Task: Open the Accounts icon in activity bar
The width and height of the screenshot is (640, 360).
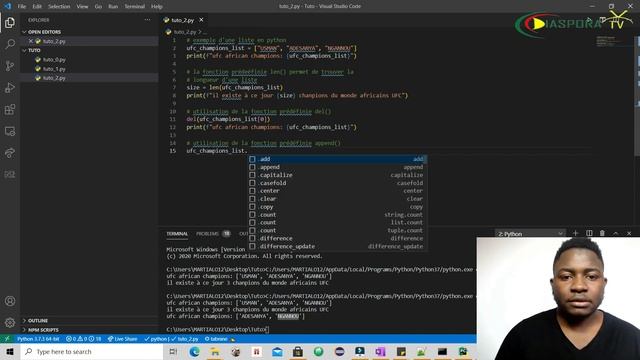Action: (10, 301)
